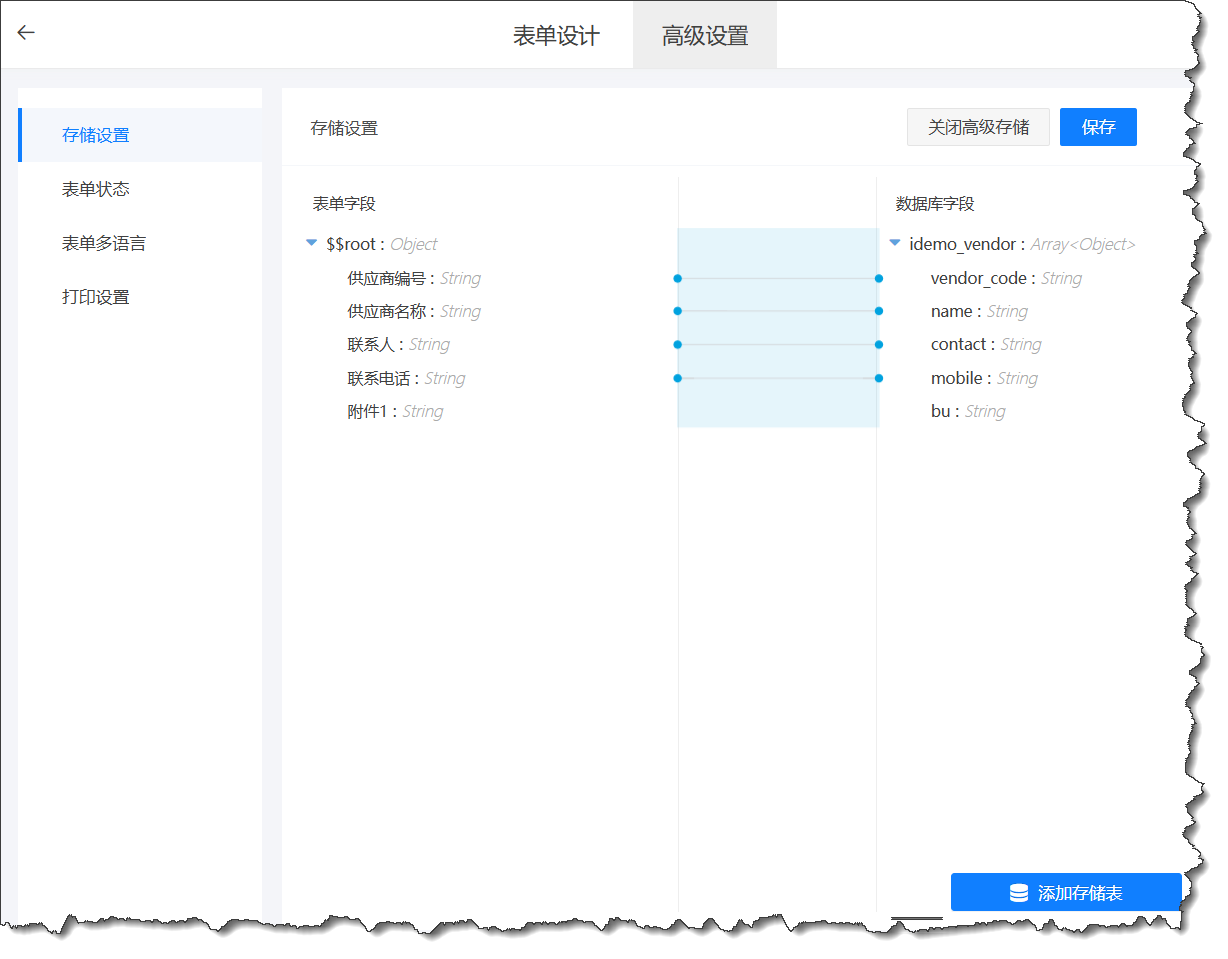Click the connection dot beside vendor_code
1228x959 pixels.
tap(879, 279)
